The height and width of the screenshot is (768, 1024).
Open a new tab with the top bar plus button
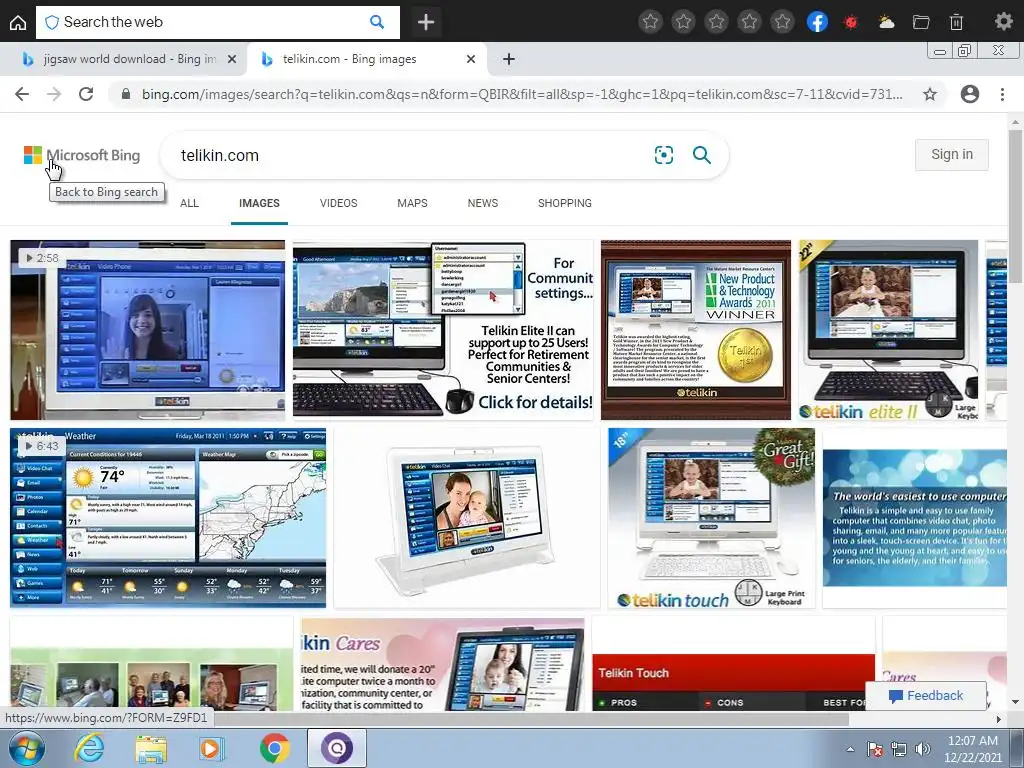click(x=426, y=22)
